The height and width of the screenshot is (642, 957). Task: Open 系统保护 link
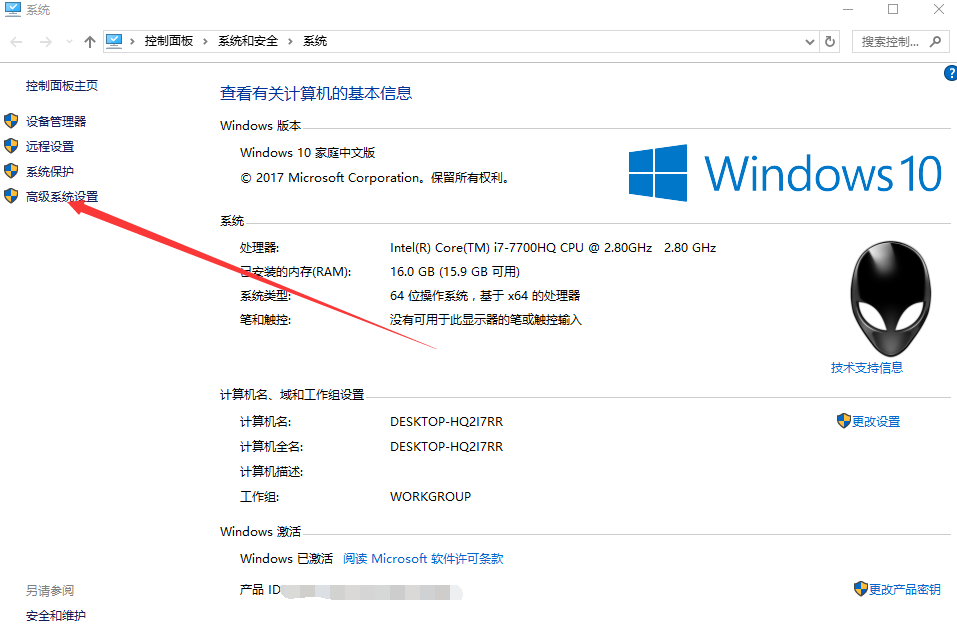49,171
